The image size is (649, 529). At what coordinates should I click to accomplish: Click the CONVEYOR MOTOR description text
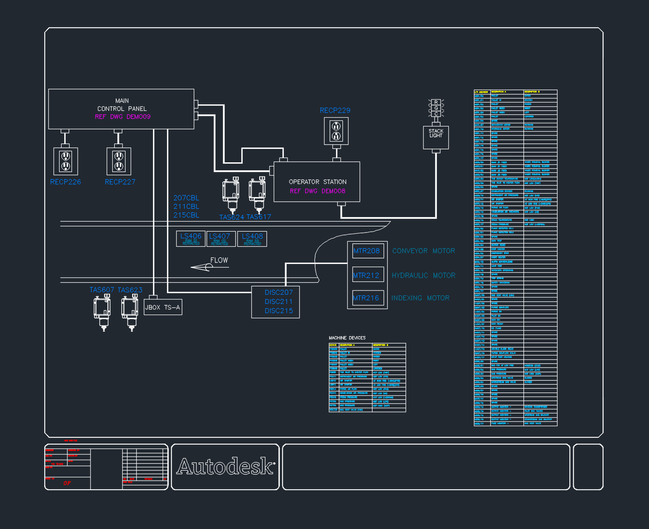[x=423, y=251]
